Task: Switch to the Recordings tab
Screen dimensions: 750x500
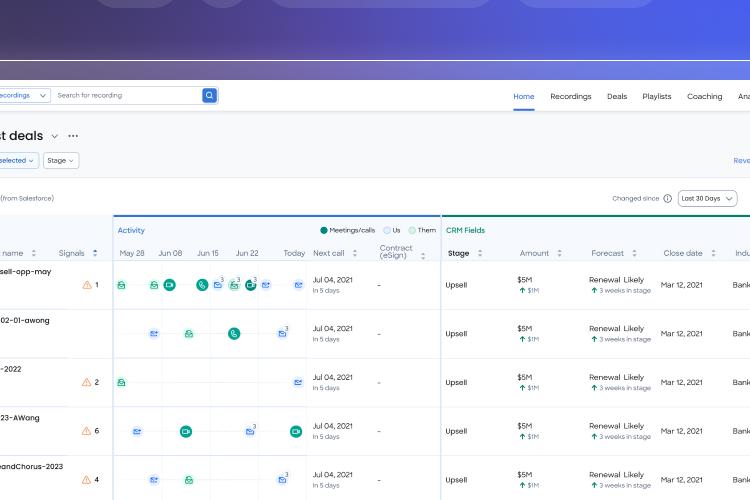Action: [571, 97]
